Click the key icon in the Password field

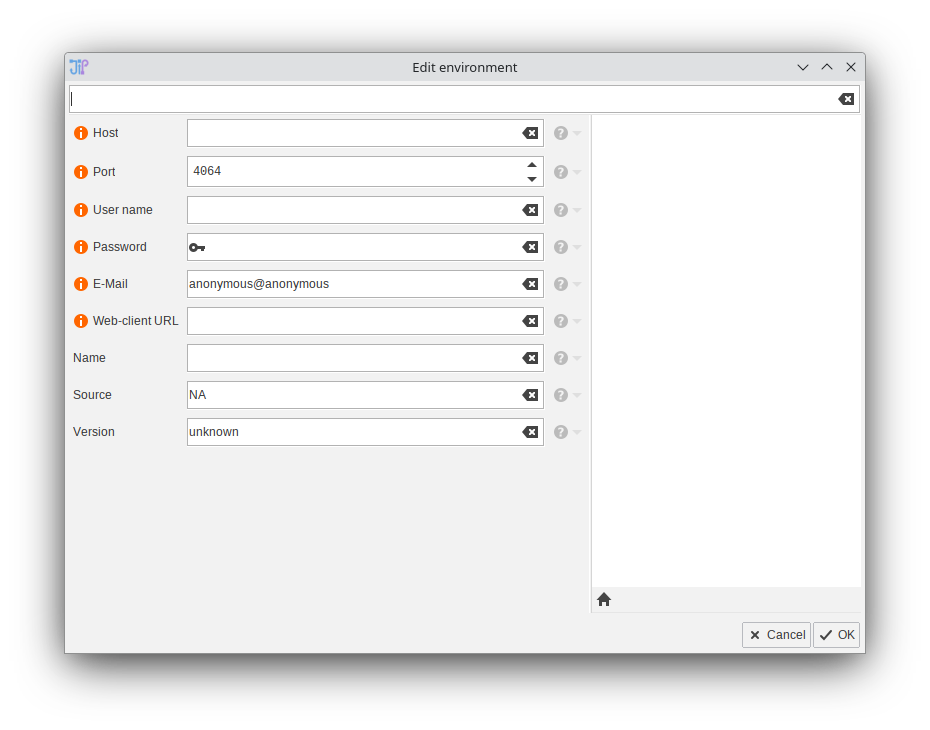tap(197, 247)
